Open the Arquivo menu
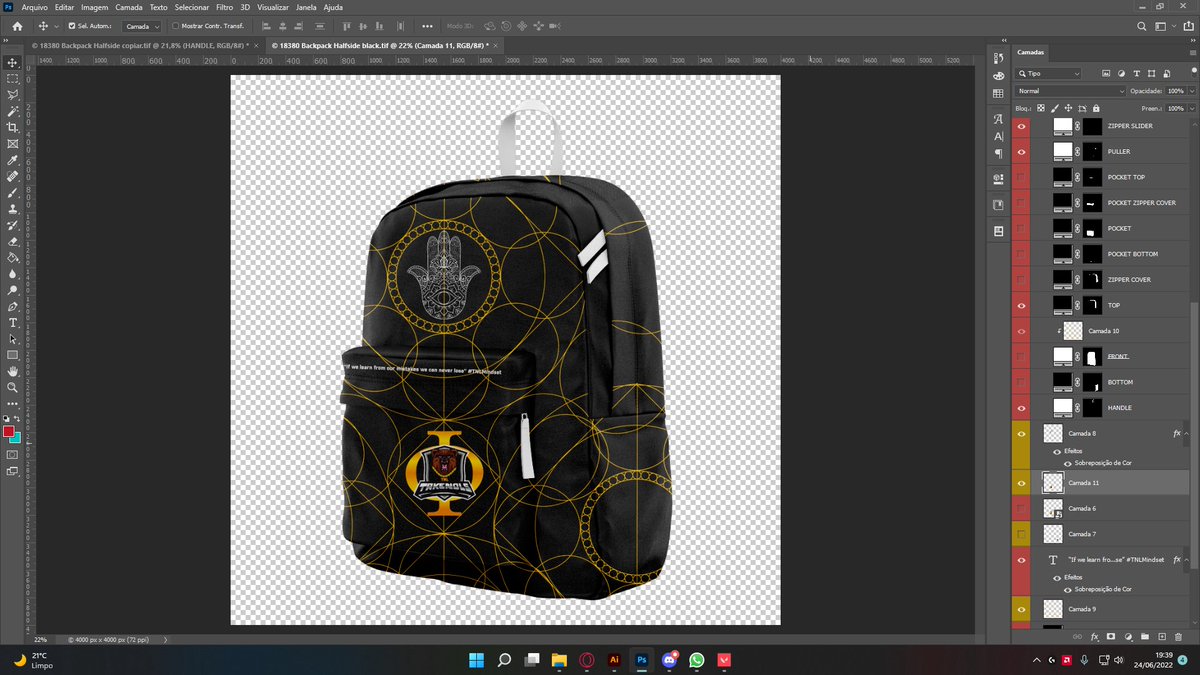Image resolution: width=1200 pixels, height=675 pixels. 35,7
